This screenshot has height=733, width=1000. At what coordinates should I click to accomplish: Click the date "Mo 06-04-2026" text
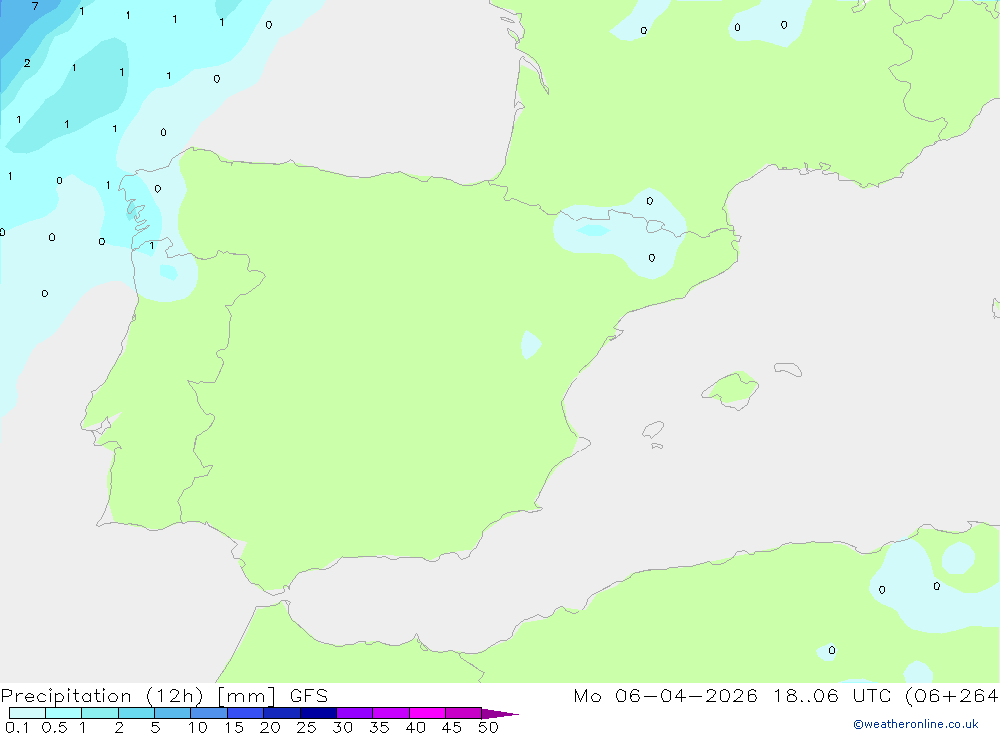tap(665, 696)
